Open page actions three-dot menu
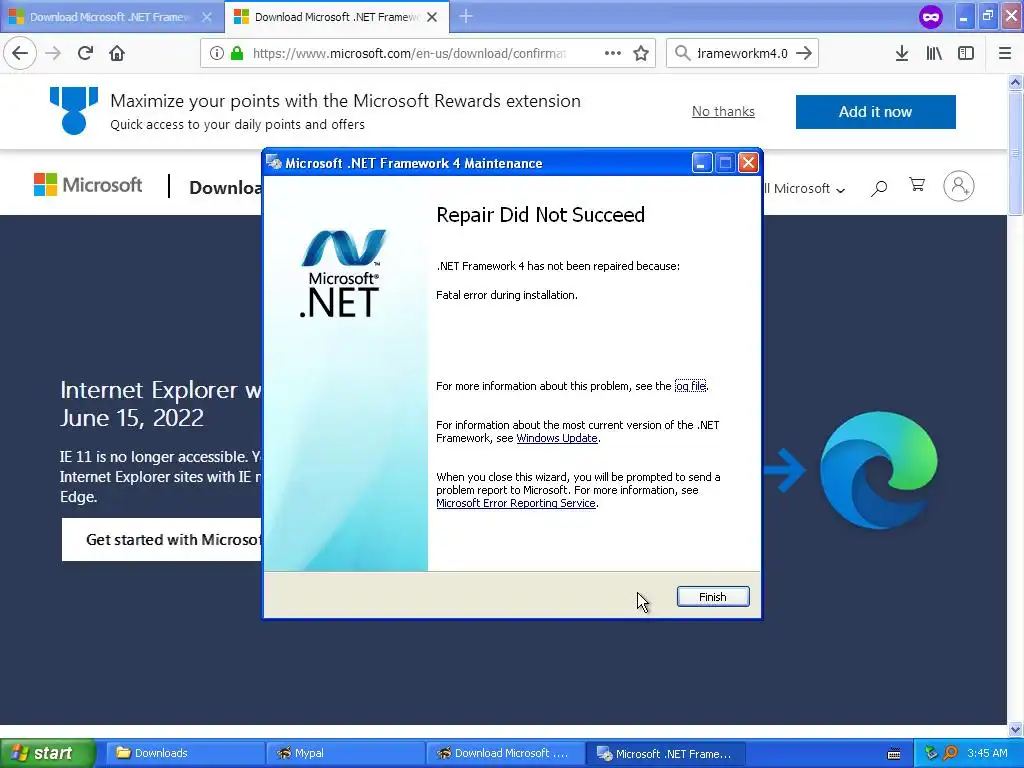The image size is (1024, 768). click(613, 53)
